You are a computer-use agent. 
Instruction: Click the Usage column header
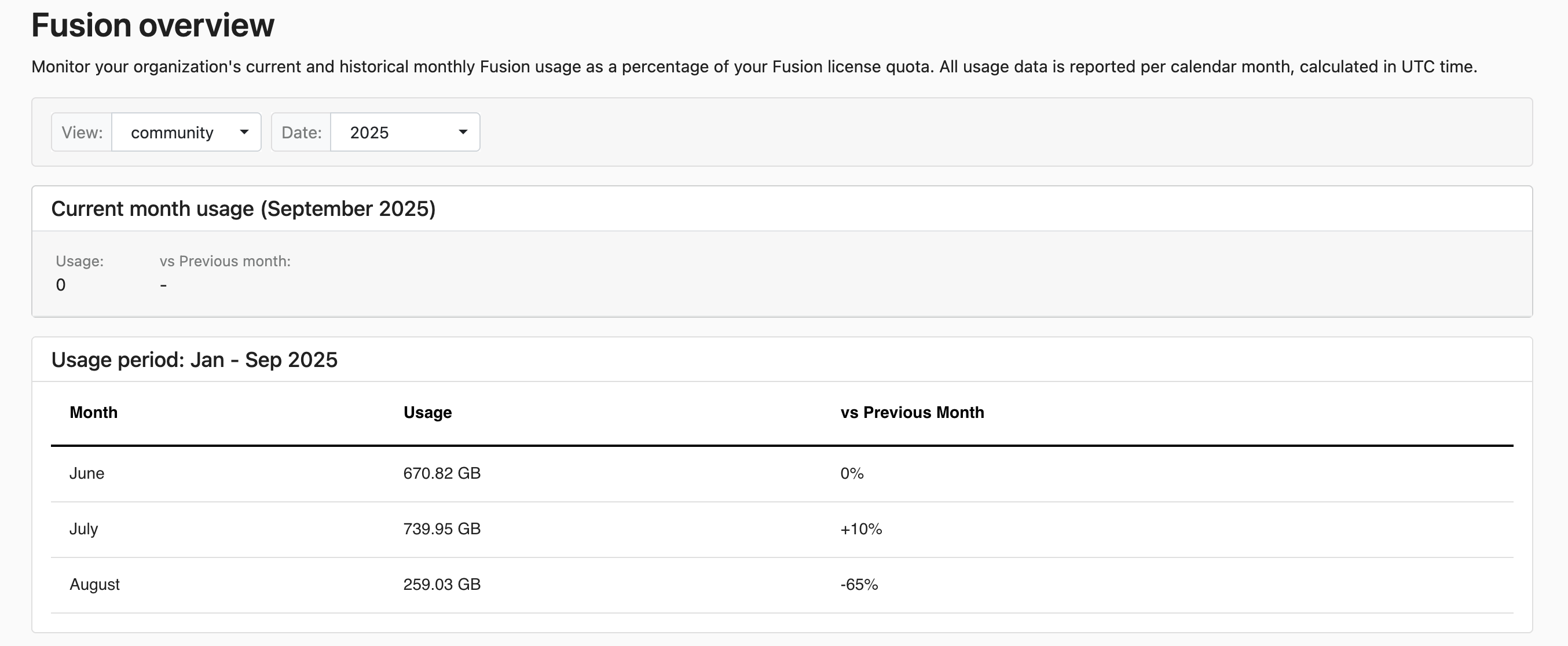[427, 412]
